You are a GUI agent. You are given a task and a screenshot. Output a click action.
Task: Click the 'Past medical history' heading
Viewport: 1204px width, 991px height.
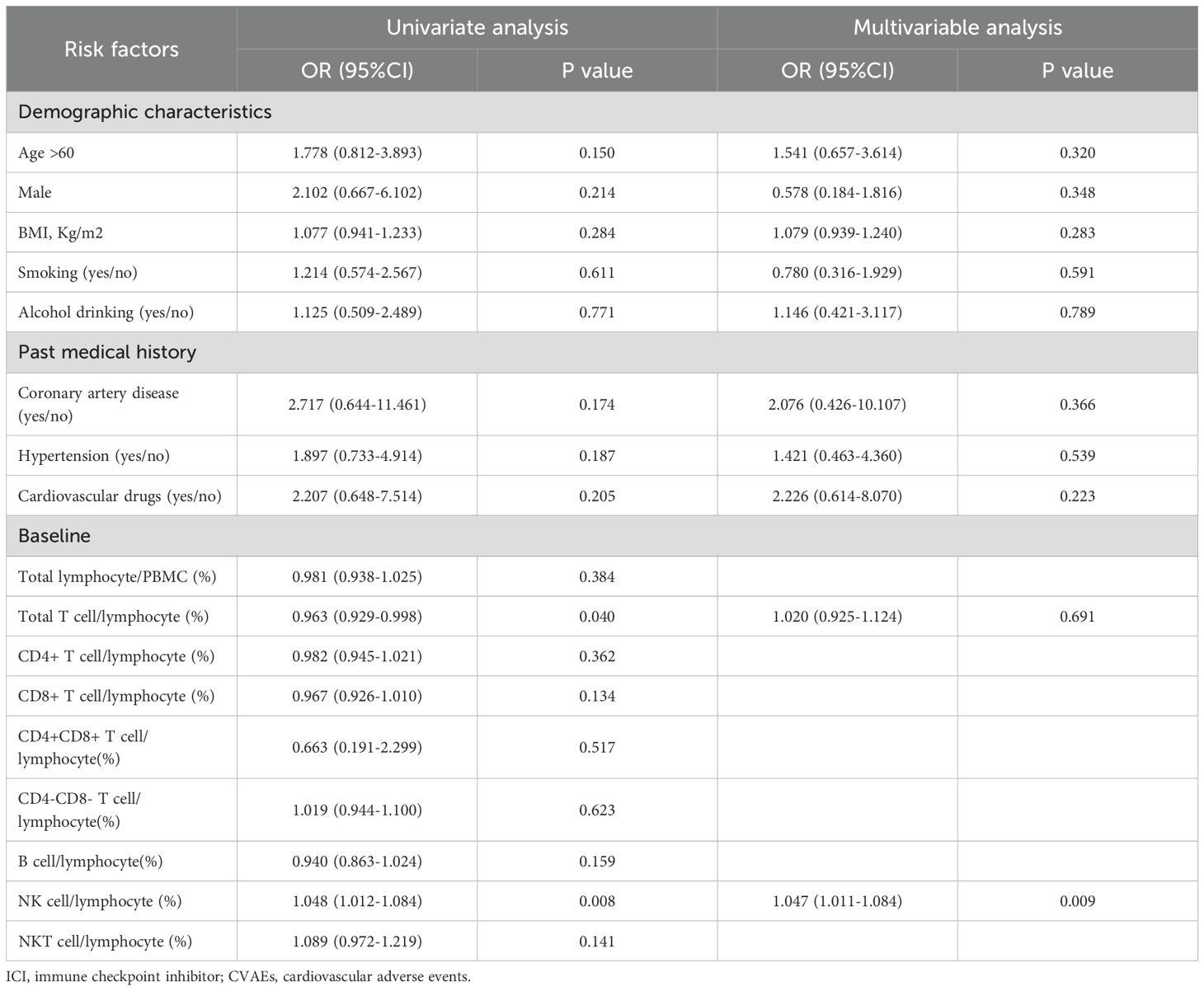[107, 352]
